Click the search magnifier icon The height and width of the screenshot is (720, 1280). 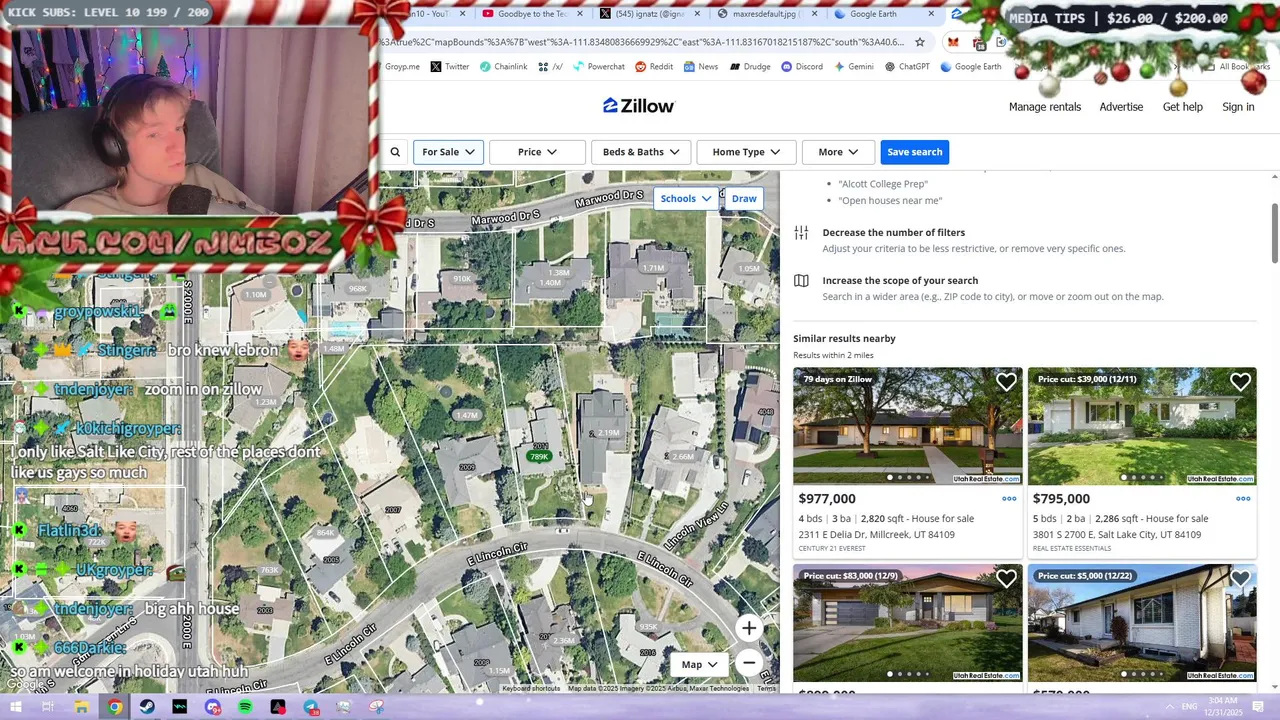pyautogui.click(x=395, y=152)
